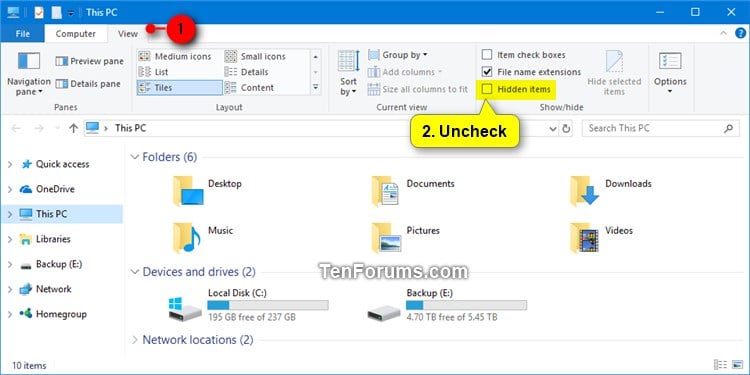Toggle the Hidden items checkbox
750x375 pixels.
click(x=487, y=89)
